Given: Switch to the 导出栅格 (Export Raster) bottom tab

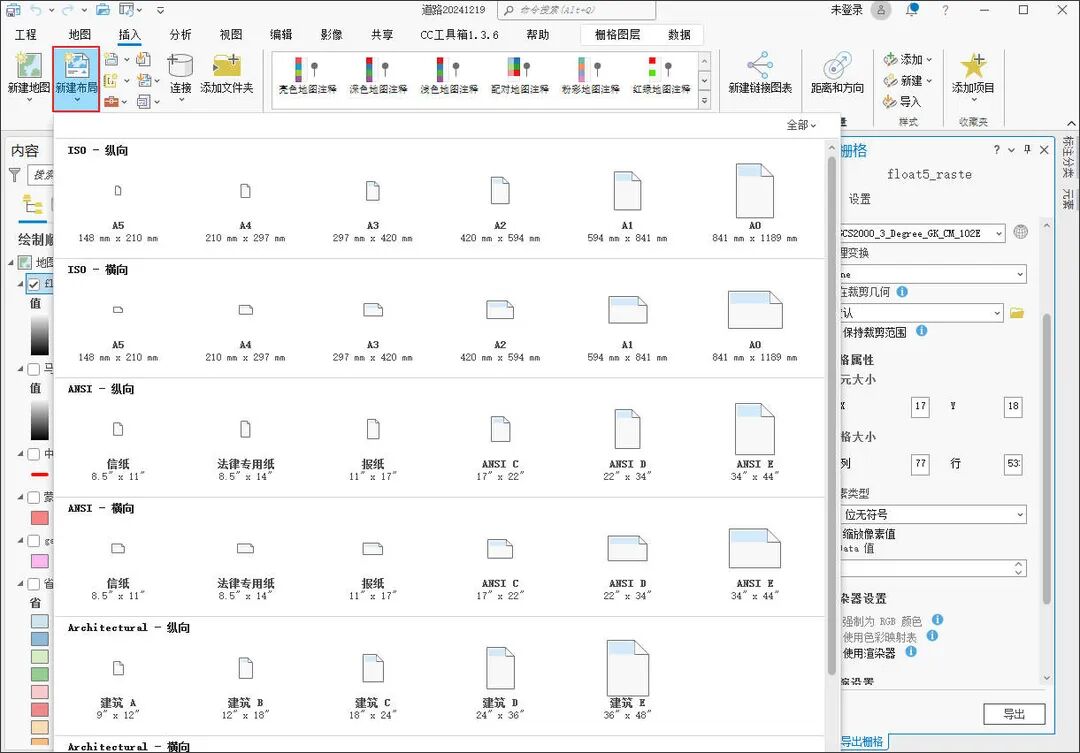Looking at the screenshot, I should tap(862, 741).
